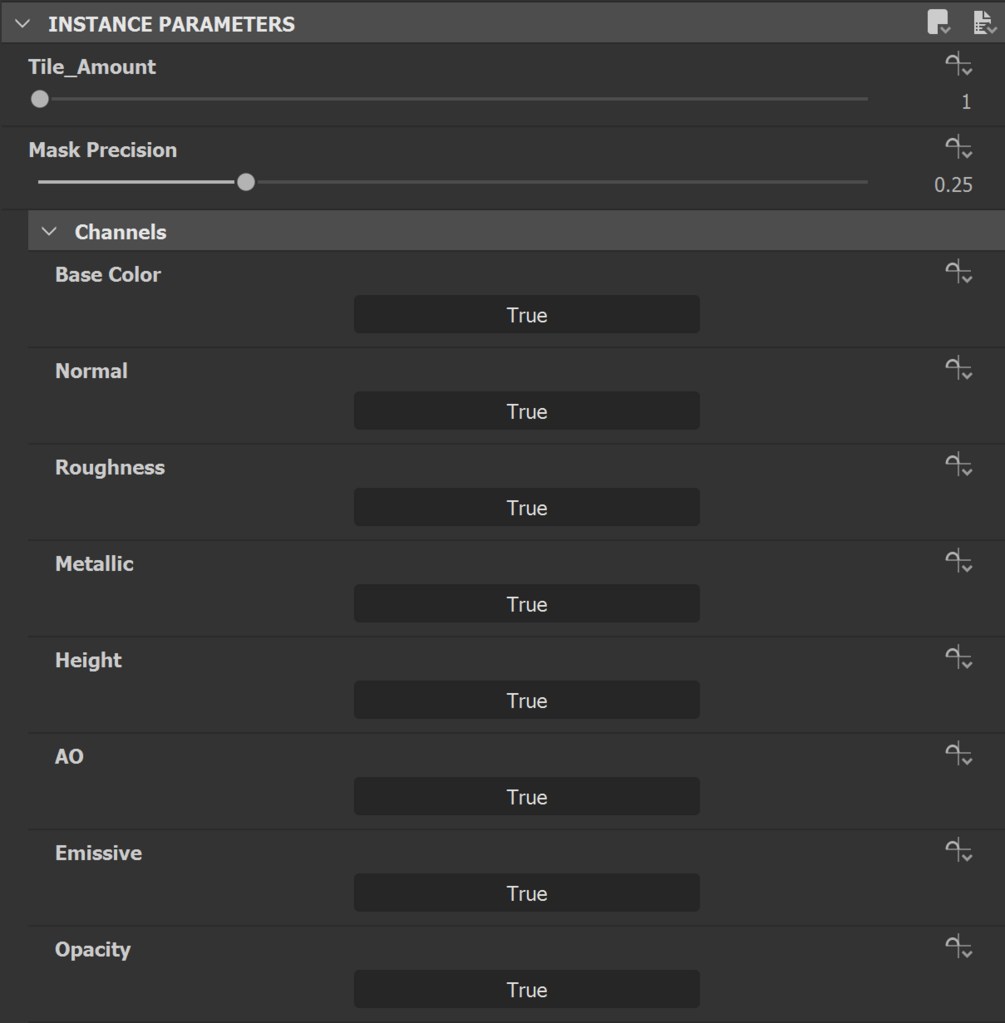The height and width of the screenshot is (1023, 1005).
Task: Open Metallic function graph menu icon
Action: 958,562
